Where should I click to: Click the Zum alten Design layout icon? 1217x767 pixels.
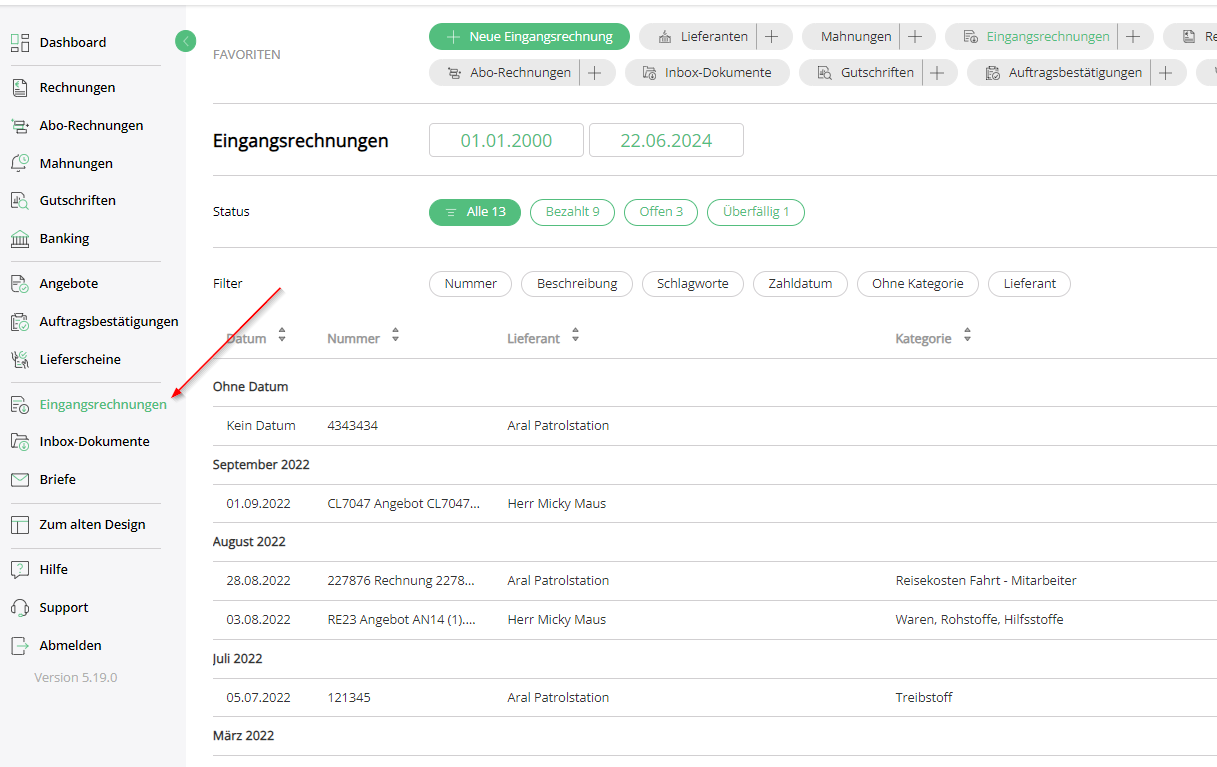click(x=20, y=524)
